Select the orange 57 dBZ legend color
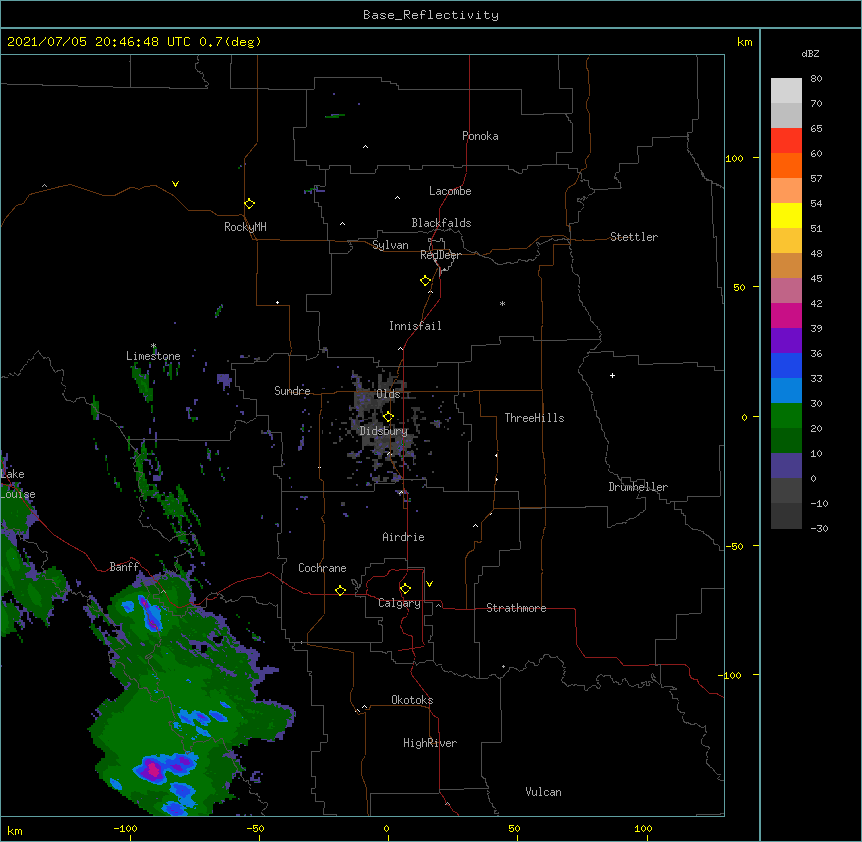 [786, 165]
